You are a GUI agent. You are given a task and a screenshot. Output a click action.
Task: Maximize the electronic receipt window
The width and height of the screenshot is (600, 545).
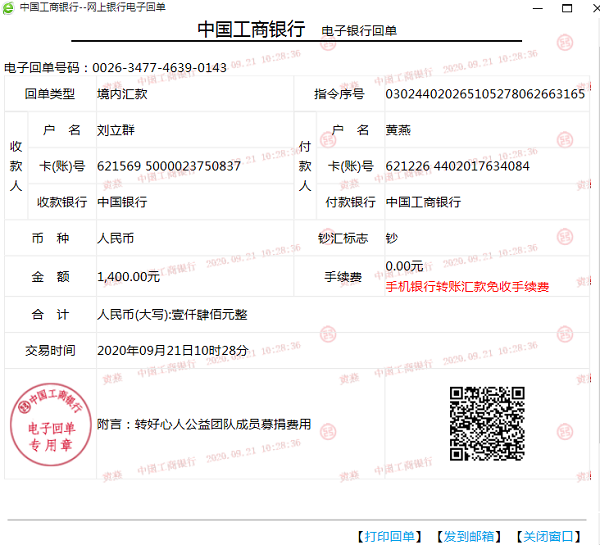567,8
